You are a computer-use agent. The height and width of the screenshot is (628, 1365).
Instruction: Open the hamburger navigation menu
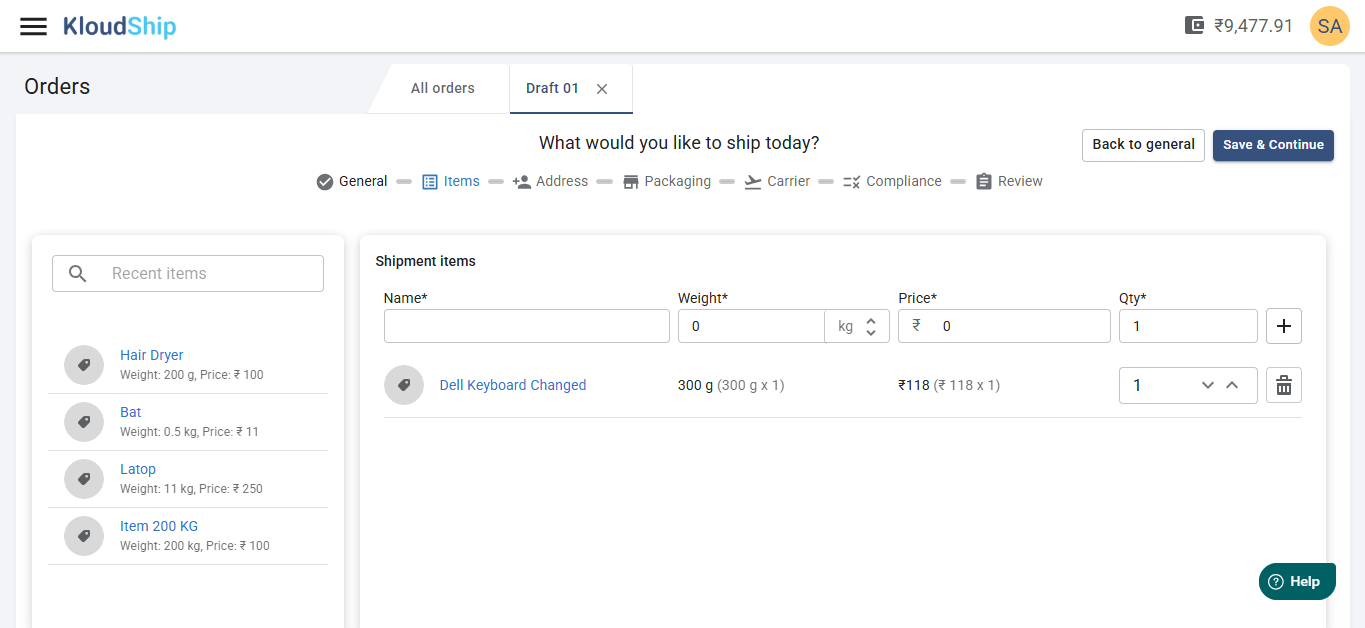pos(34,27)
